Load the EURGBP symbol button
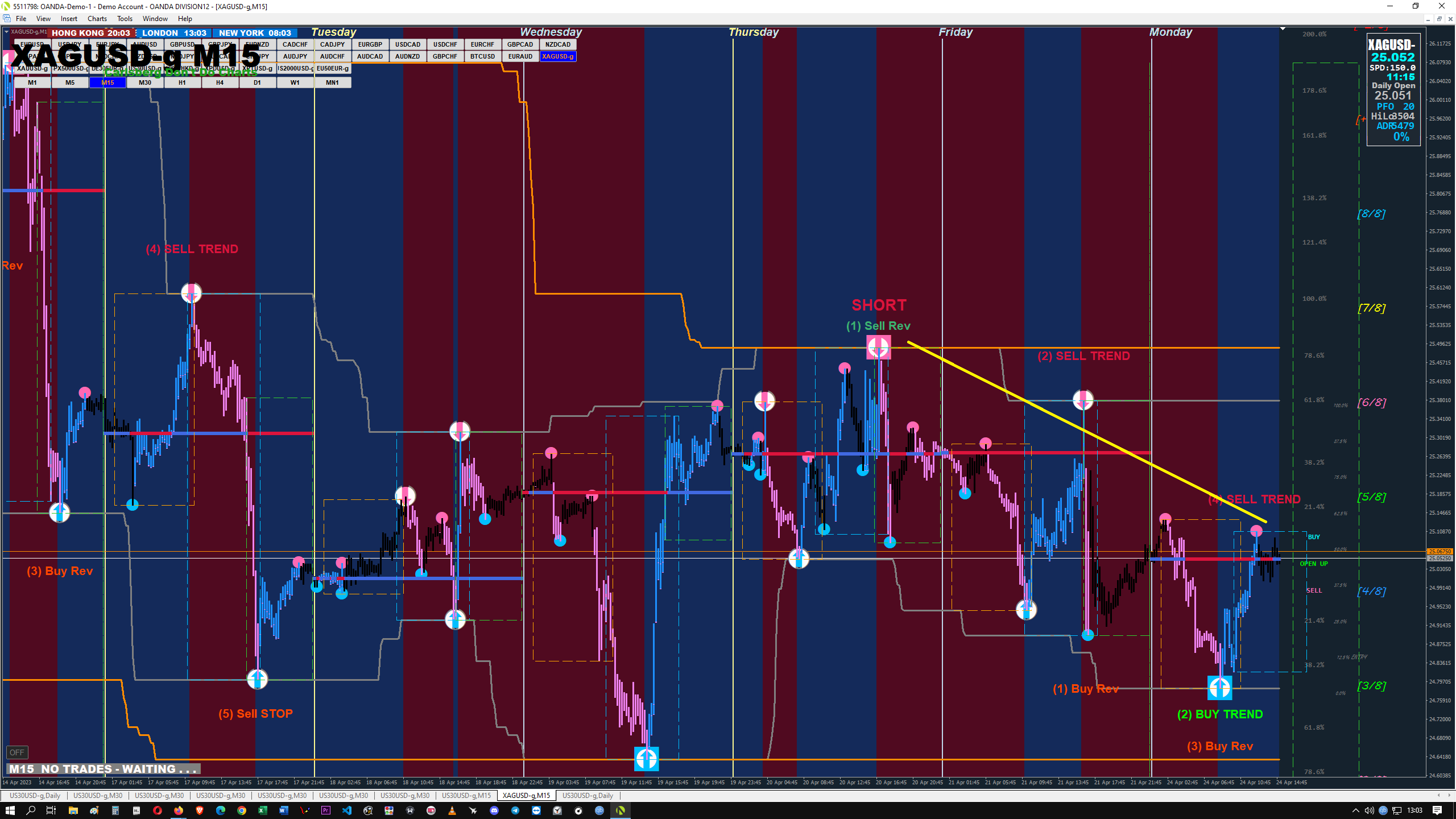The image size is (1456, 819). click(x=370, y=44)
